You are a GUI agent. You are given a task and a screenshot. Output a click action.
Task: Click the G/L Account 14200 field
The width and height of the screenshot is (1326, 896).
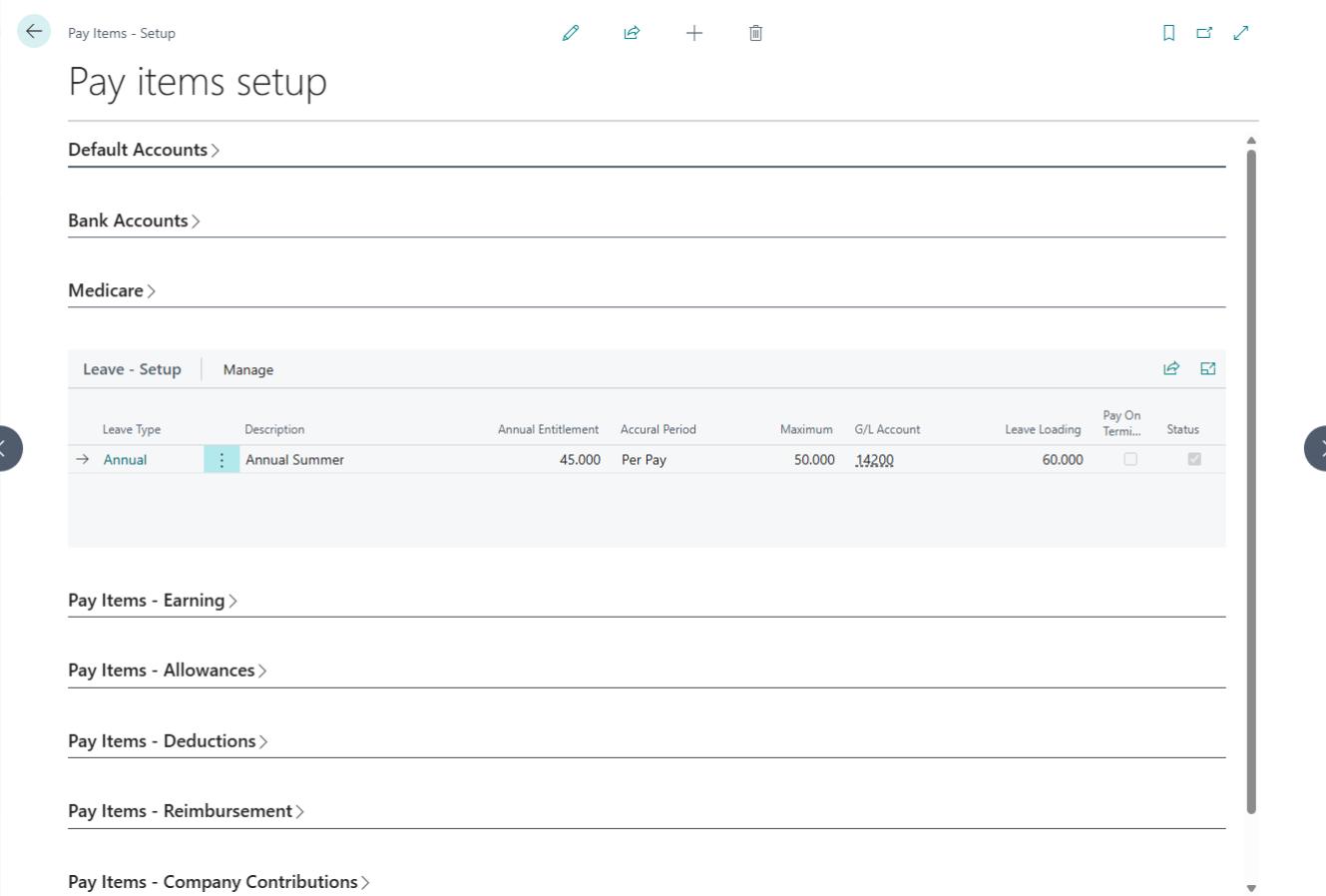[x=875, y=460]
